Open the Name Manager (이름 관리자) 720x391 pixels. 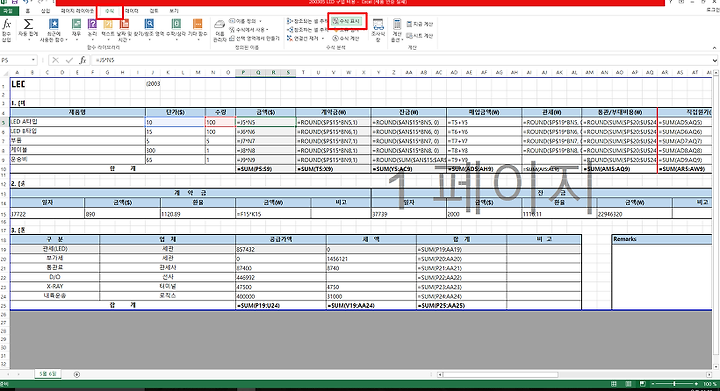(x=220, y=30)
